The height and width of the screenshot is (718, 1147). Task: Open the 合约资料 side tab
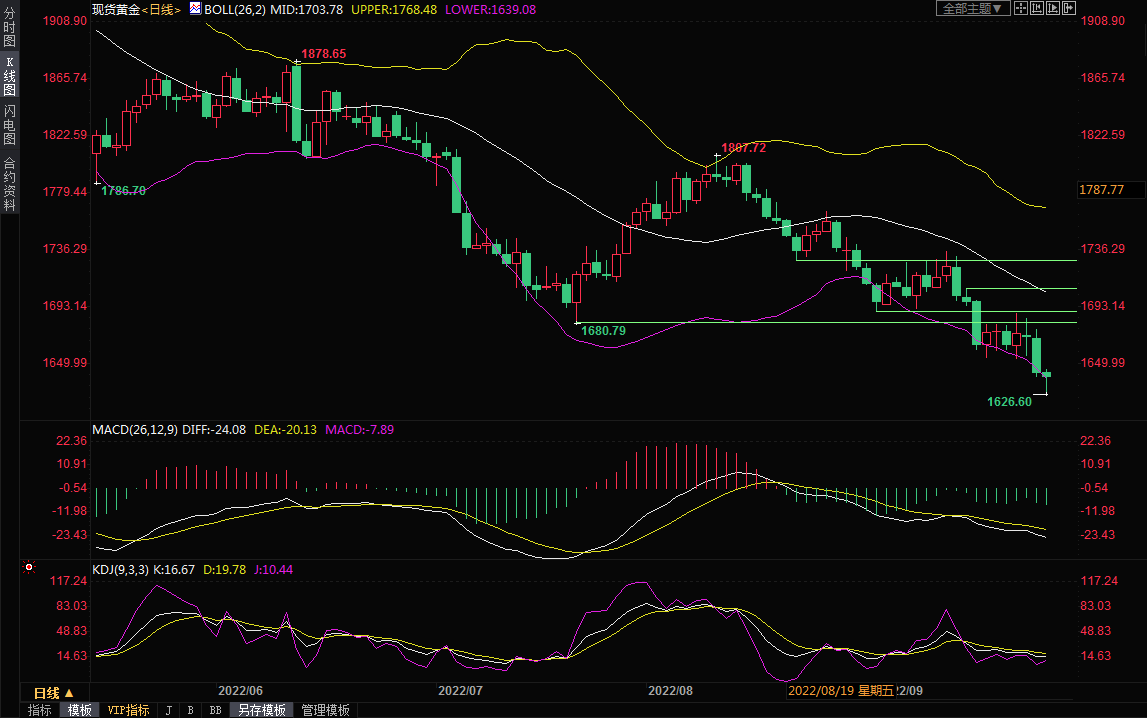(x=9, y=183)
